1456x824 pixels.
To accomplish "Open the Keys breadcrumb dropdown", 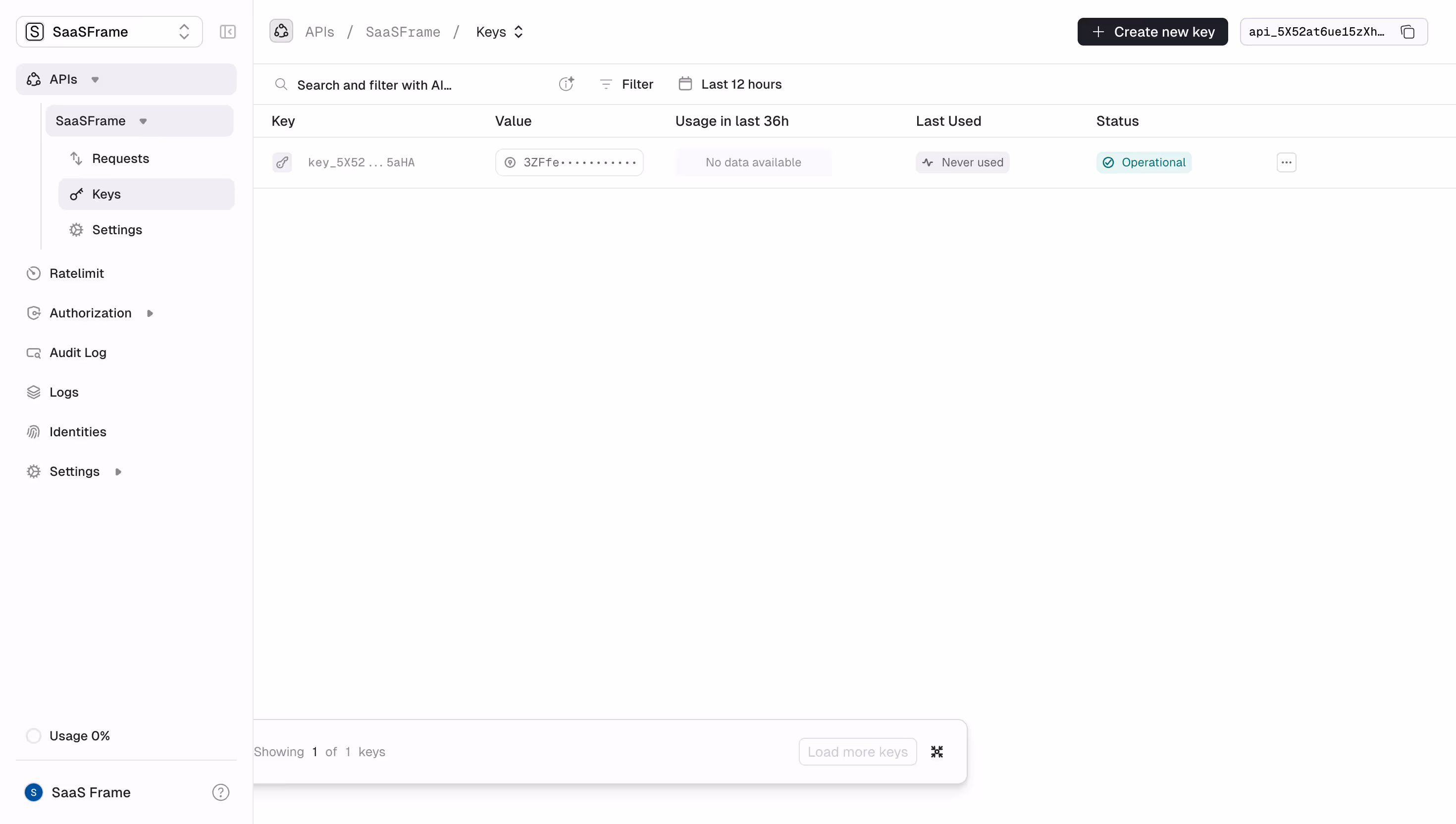I will 519,32.
